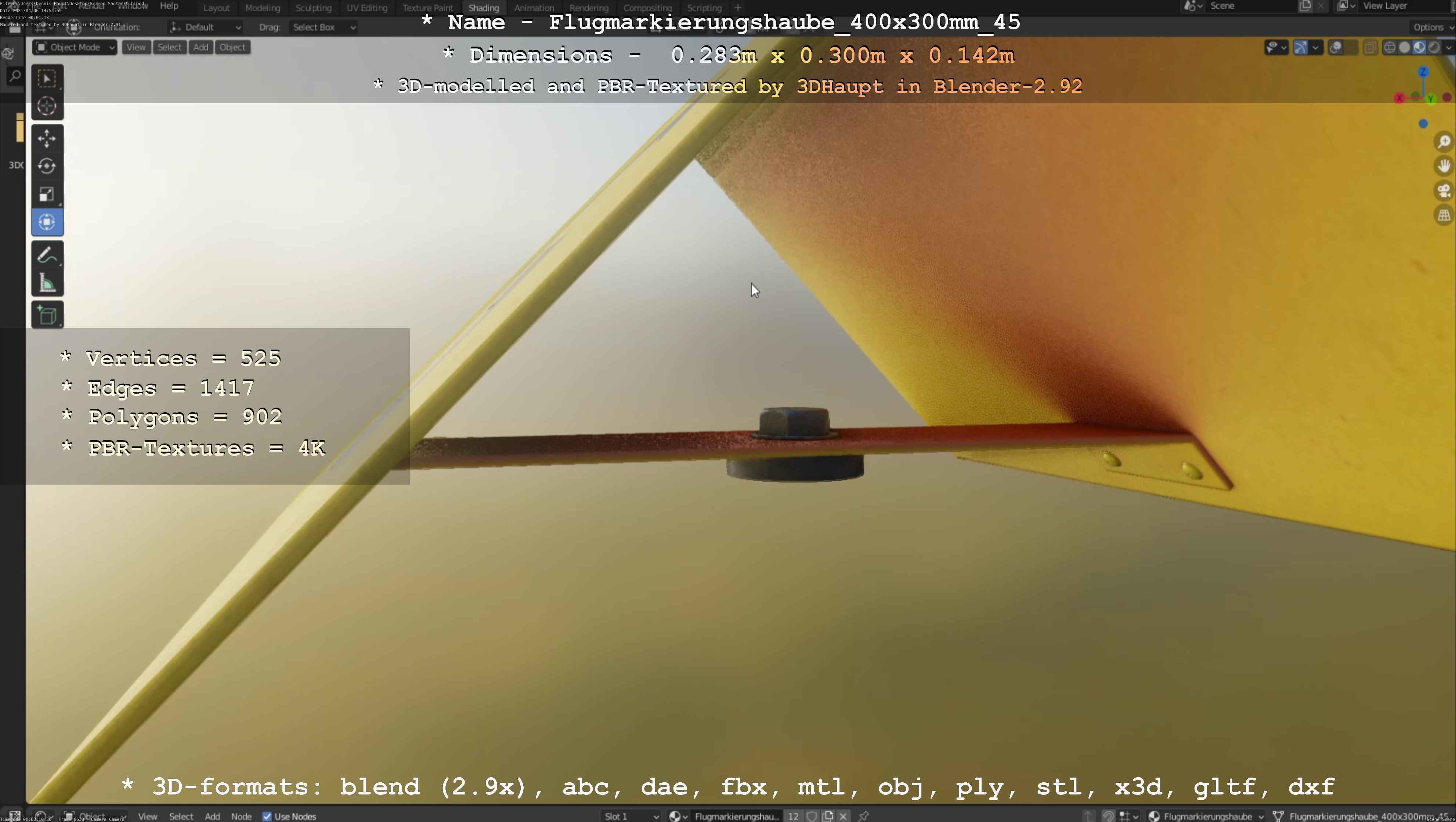Open the Drag Select Box dropdown

(x=323, y=27)
